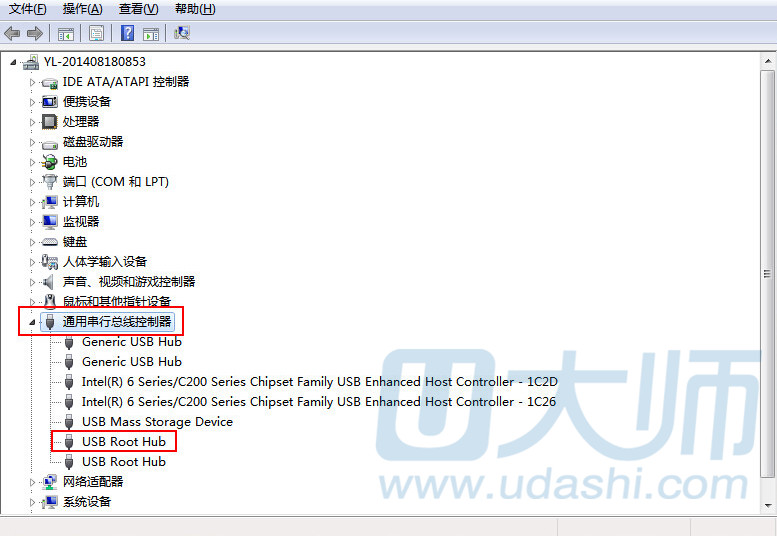Click the scrollbar up arrow
The image size is (777, 536).
point(768,61)
